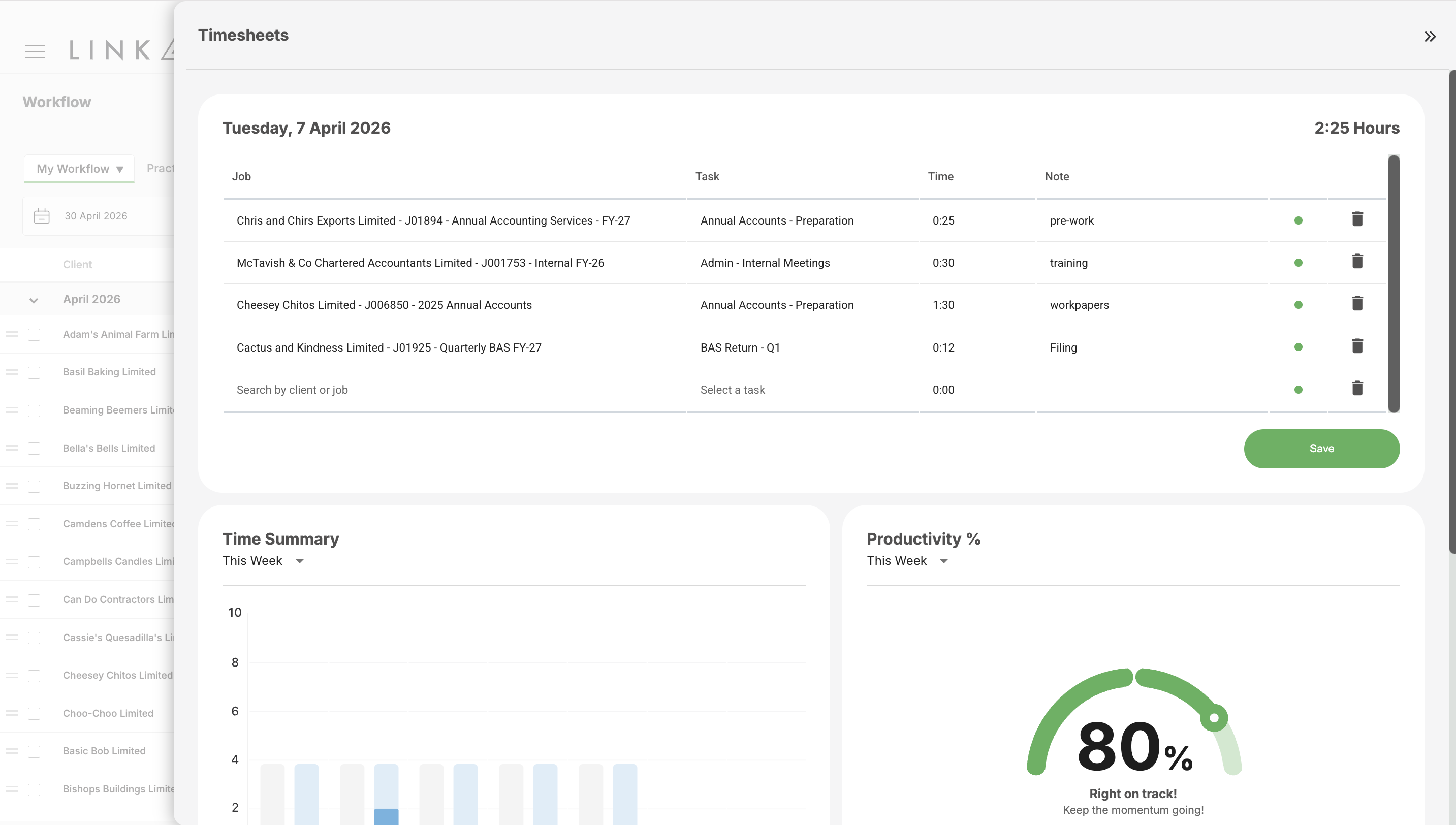The image size is (1456, 825).
Task: Grab drag handle for Adam's Animal Farm row
Action: pos(12,334)
